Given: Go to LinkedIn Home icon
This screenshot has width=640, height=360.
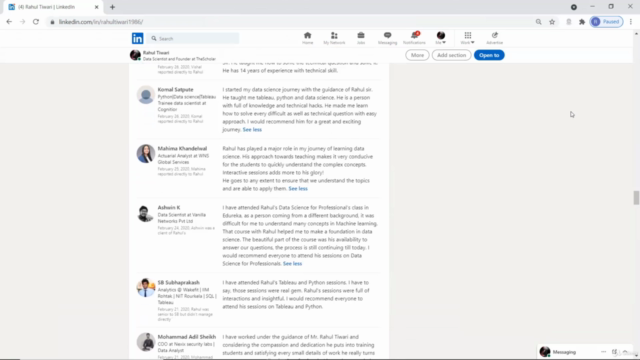Looking at the screenshot, I should tap(307, 38).
